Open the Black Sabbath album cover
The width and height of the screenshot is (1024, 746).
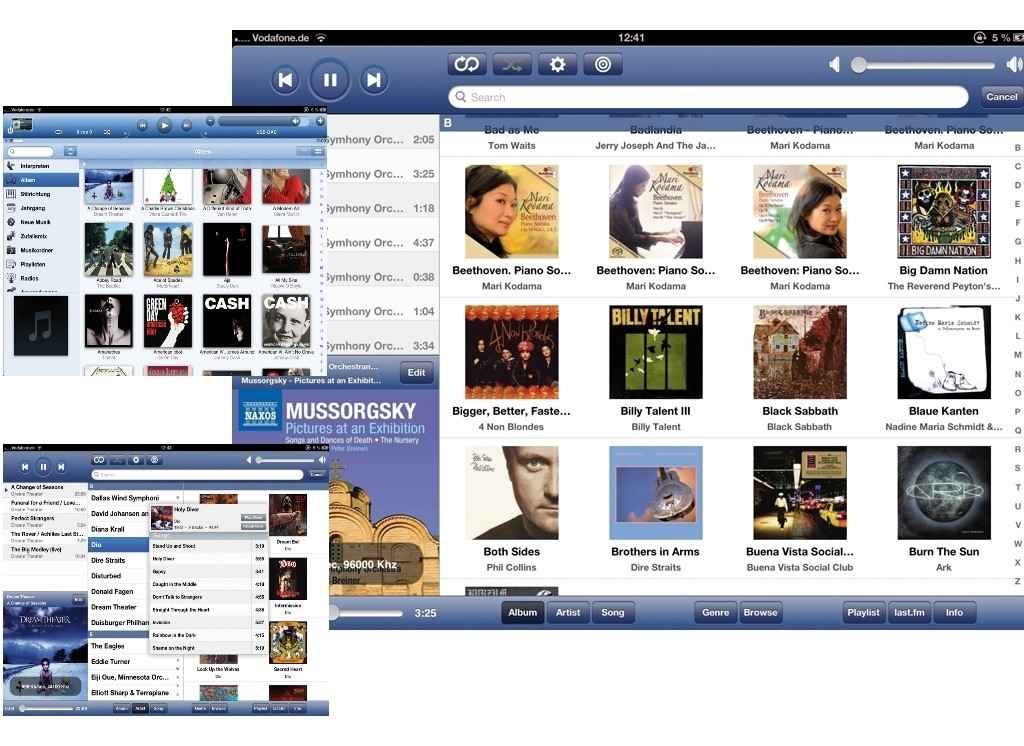(x=799, y=352)
